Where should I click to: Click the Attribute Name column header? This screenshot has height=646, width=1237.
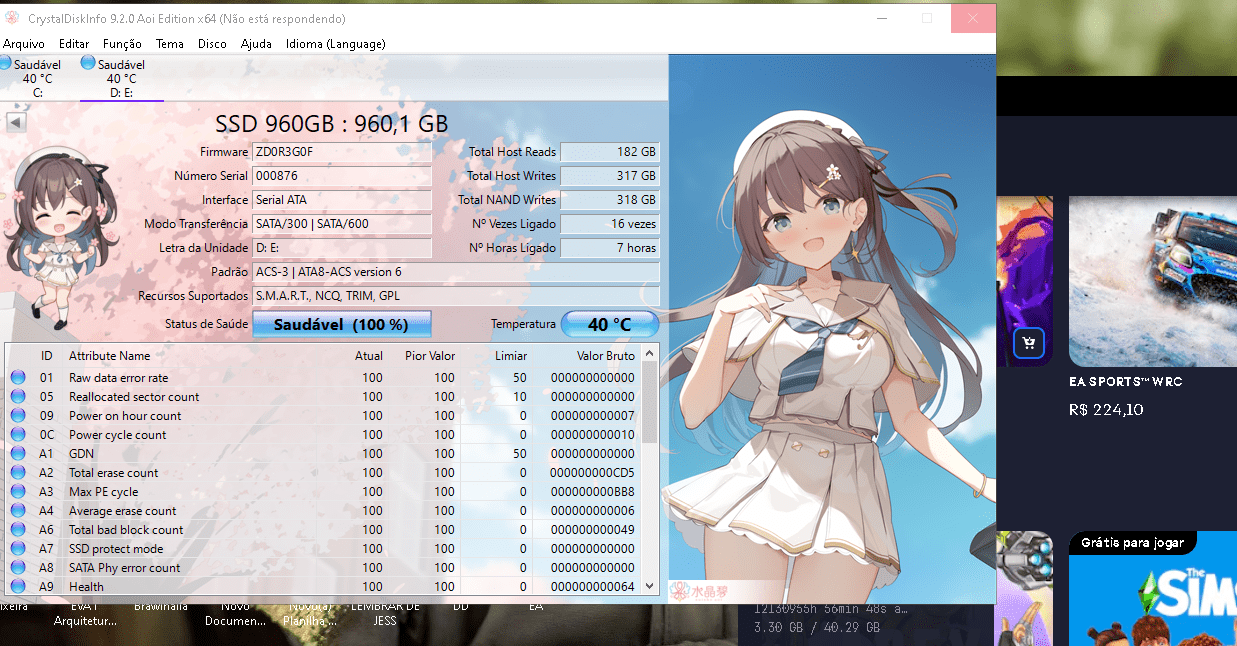pyautogui.click(x=110, y=356)
